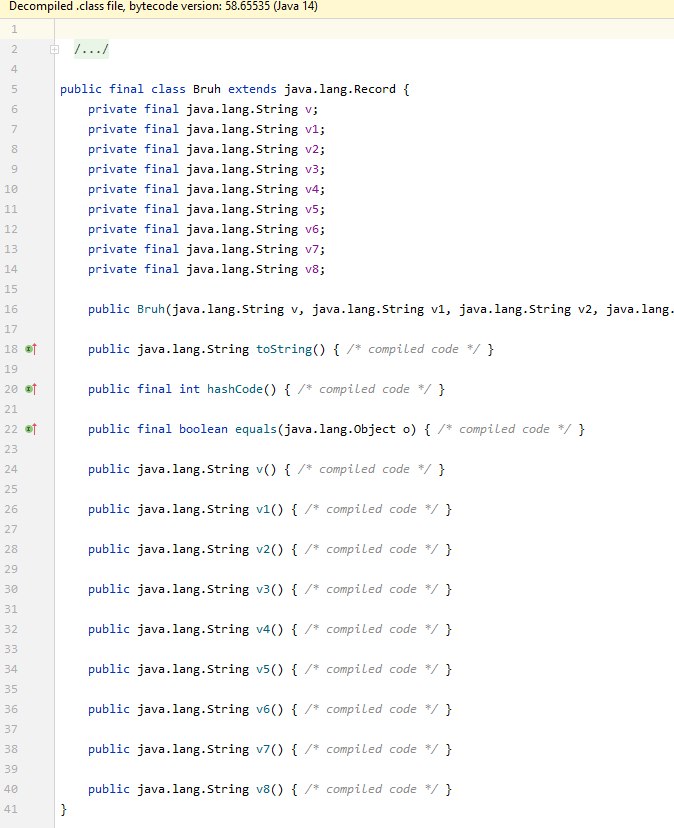Screen dimensions: 674x828
Task: Click the toString method name
Action: point(284,349)
